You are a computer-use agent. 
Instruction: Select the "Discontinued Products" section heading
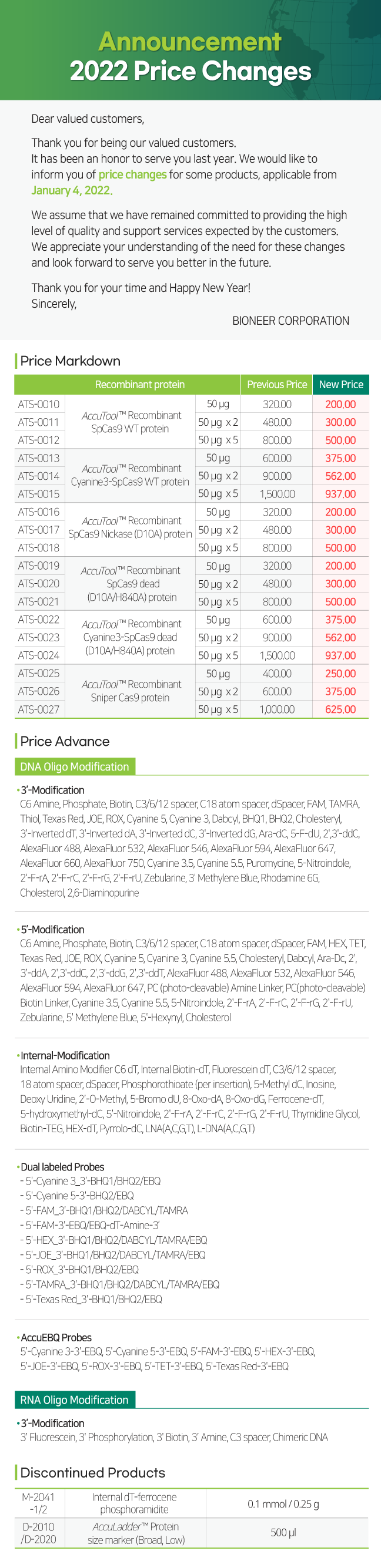(93, 1472)
